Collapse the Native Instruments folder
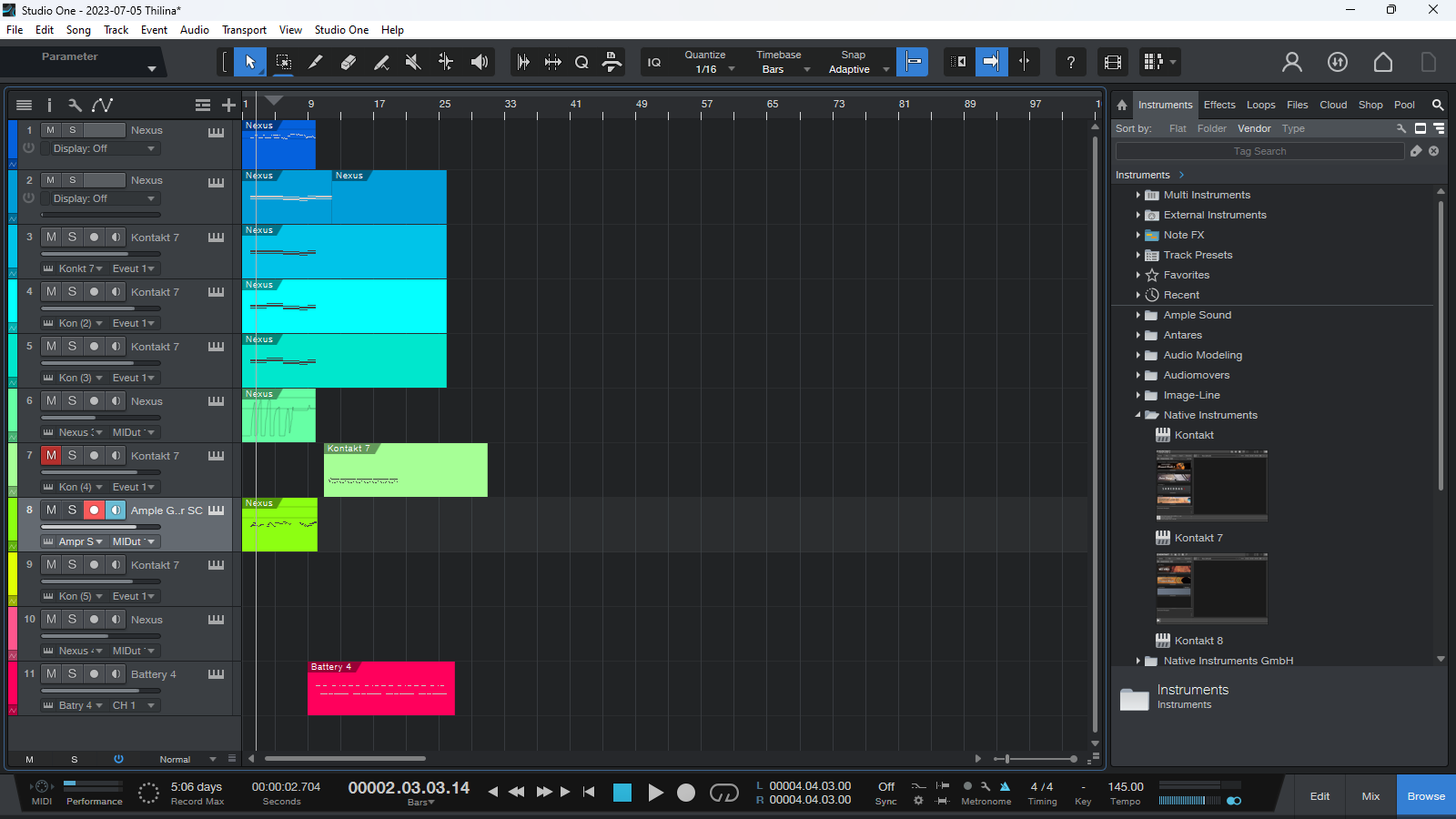This screenshot has height=819, width=1456. coord(1137,415)
